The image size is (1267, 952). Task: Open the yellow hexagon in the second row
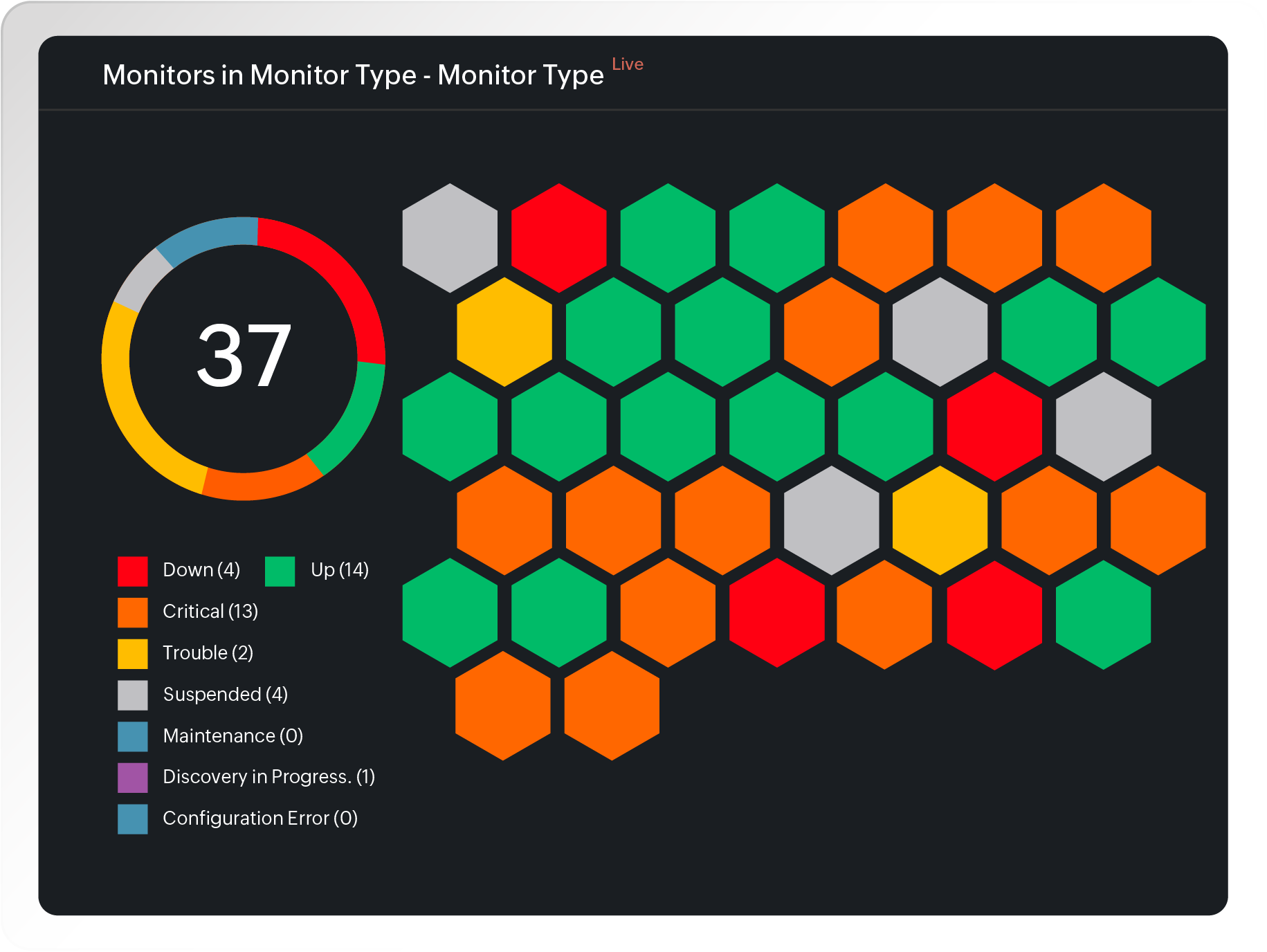point(504,332)
